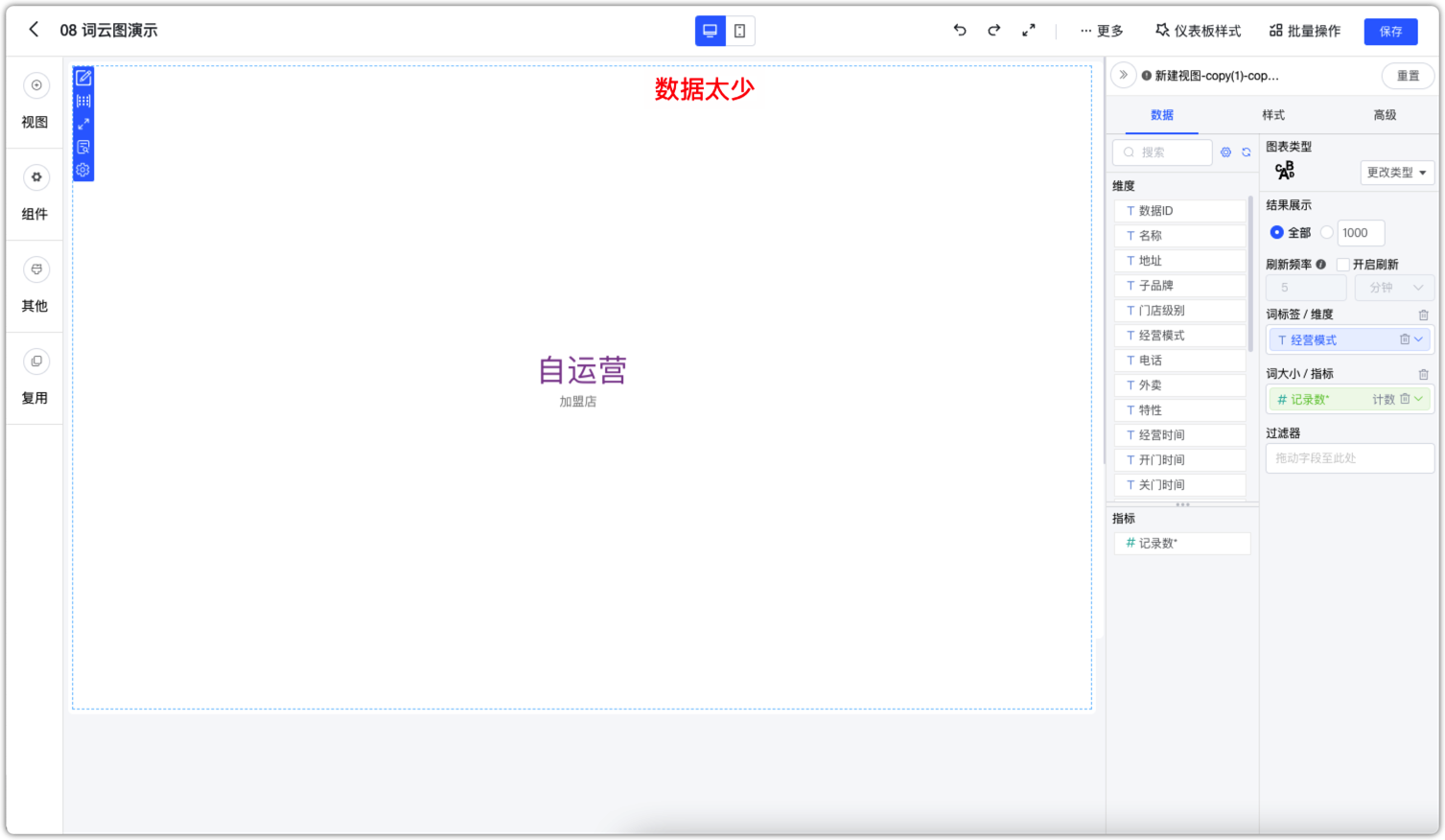Screen dimensions: 1445x840
Task: Open the 组件 components sidebar item
Action: click(x=35, y=193)
